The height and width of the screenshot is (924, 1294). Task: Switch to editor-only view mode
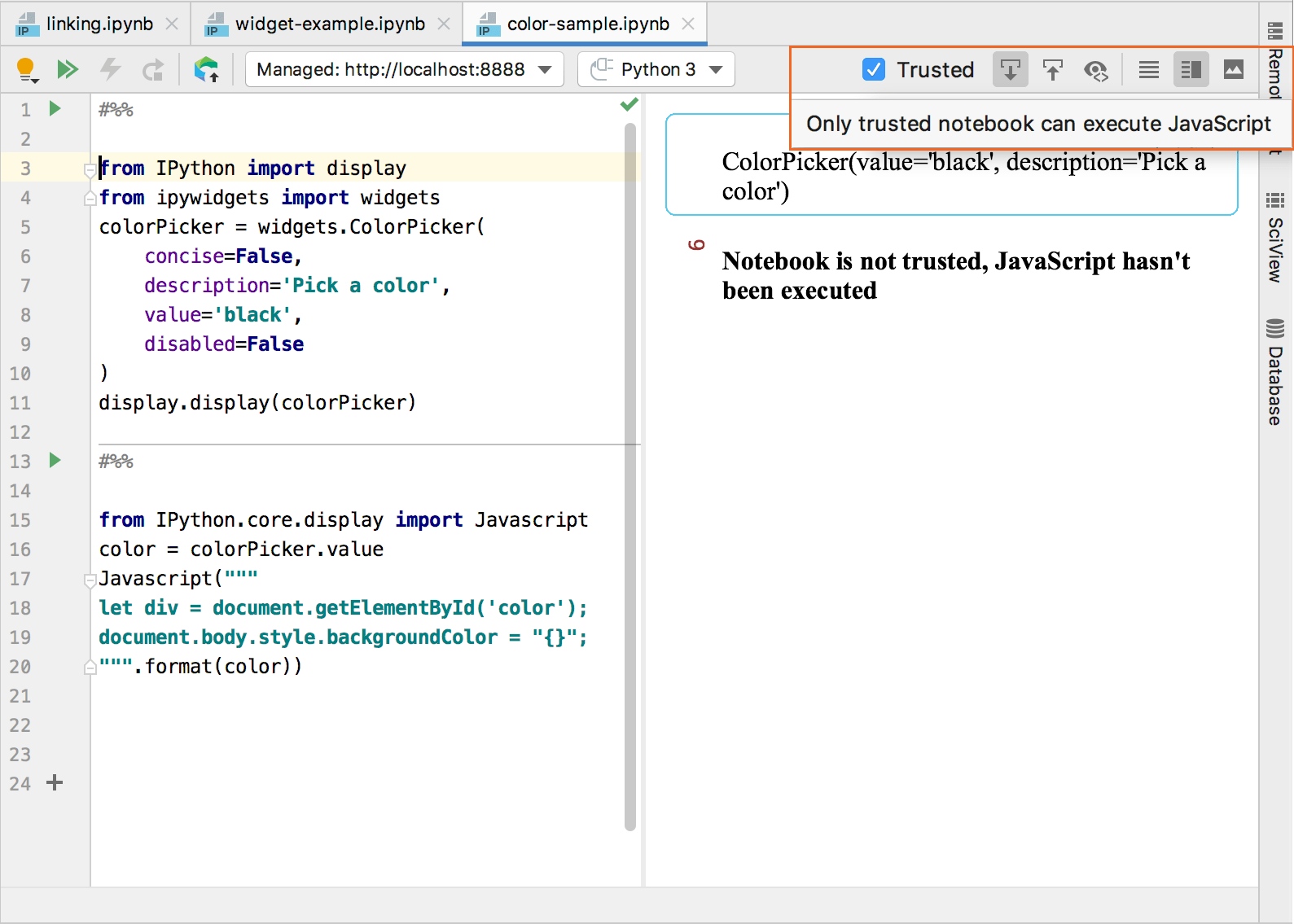tap(1149, 70)
